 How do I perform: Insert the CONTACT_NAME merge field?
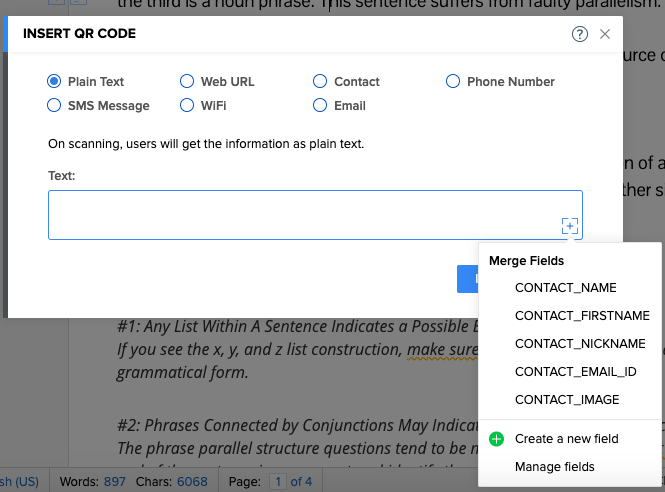pos(565,288)
